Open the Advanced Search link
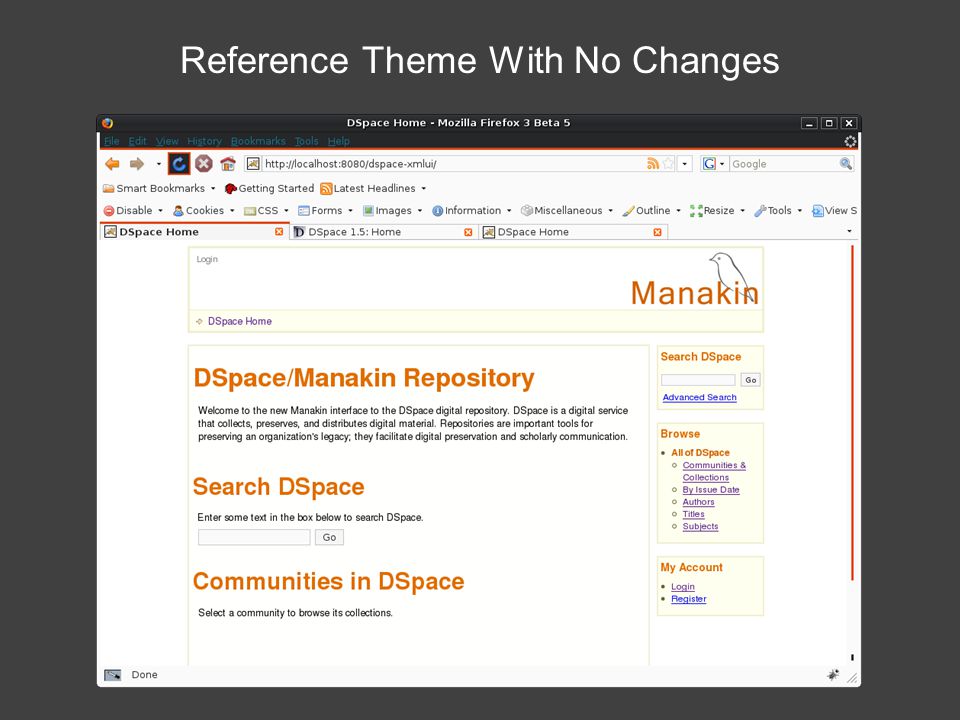The image size is (960, 720). point(700,397)
